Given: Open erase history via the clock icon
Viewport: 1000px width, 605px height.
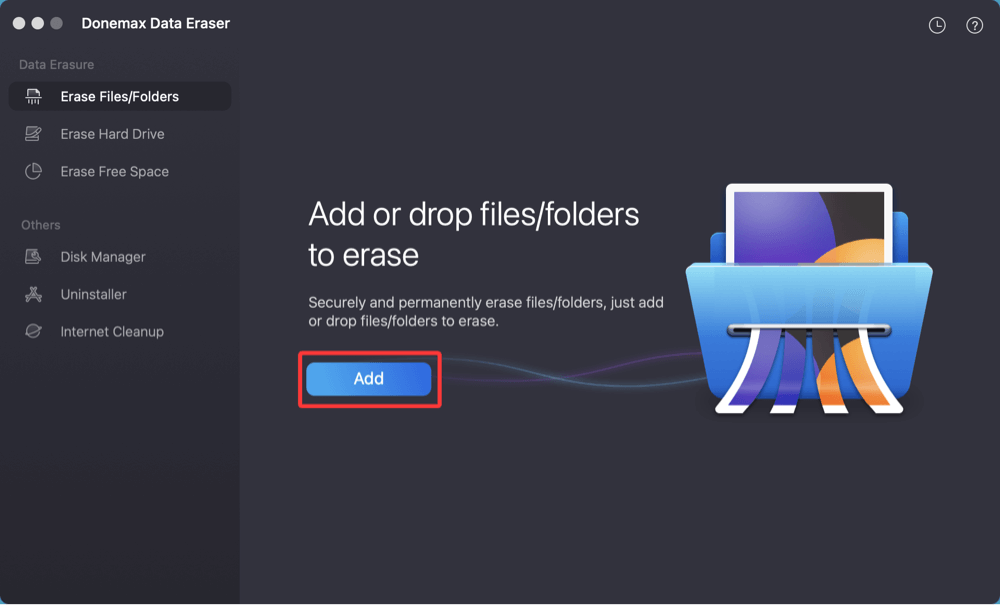Looking at the screenshot, I should pyautogui.click(x=937, y=26).
